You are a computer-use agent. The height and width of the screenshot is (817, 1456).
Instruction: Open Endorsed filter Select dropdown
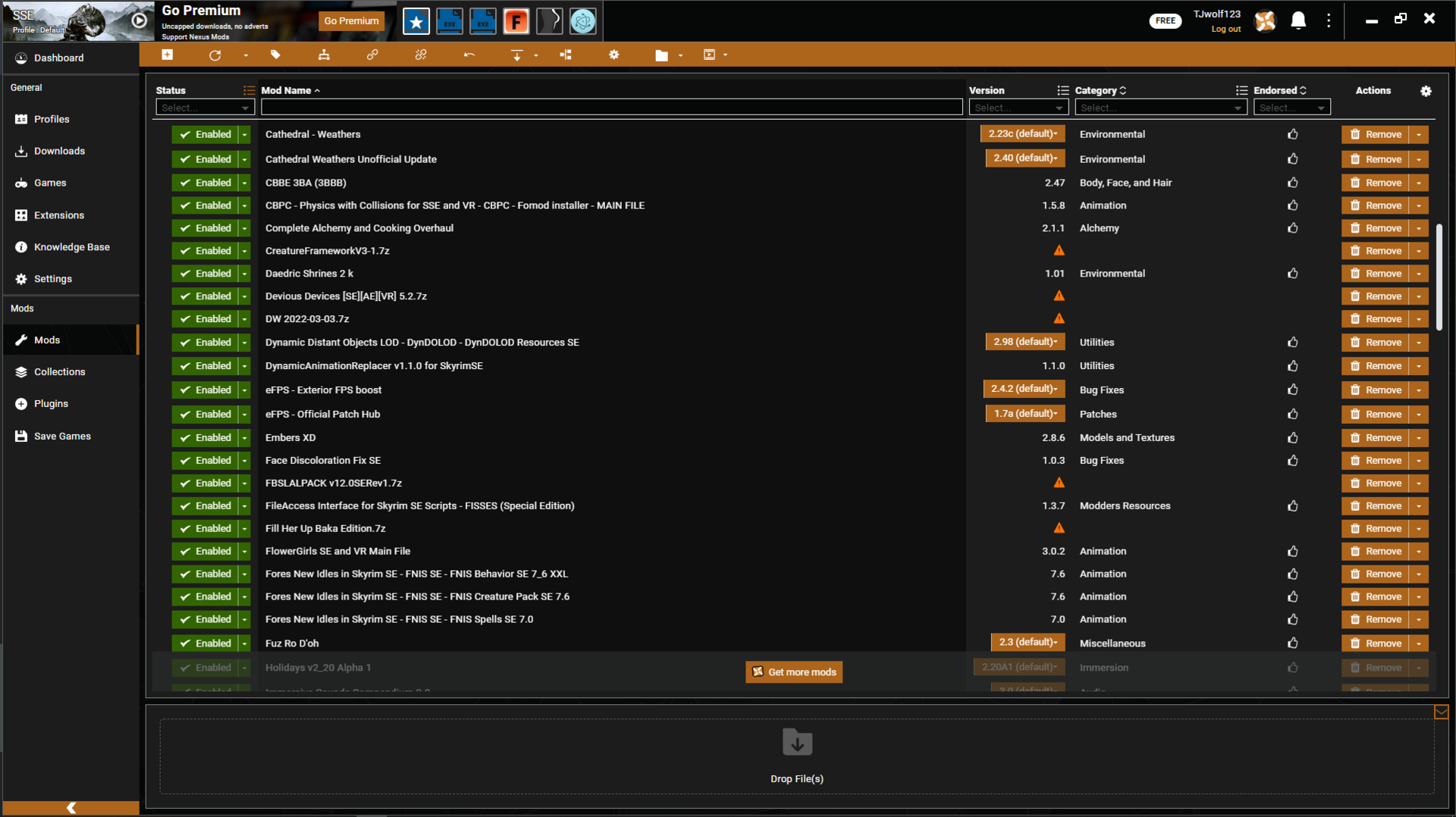coord(1292,108)
